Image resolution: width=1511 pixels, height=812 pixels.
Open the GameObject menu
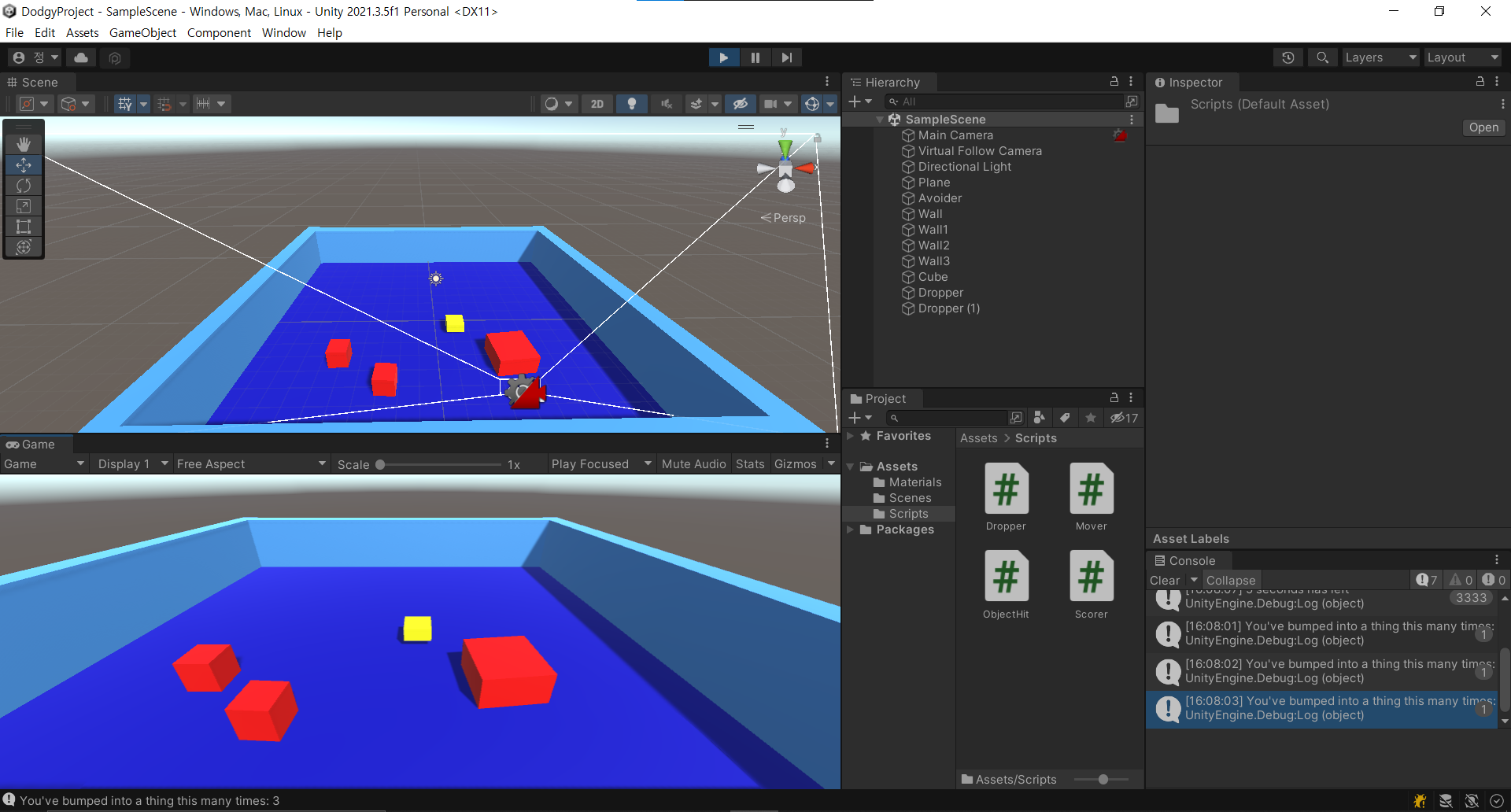[x=142, y=33]
